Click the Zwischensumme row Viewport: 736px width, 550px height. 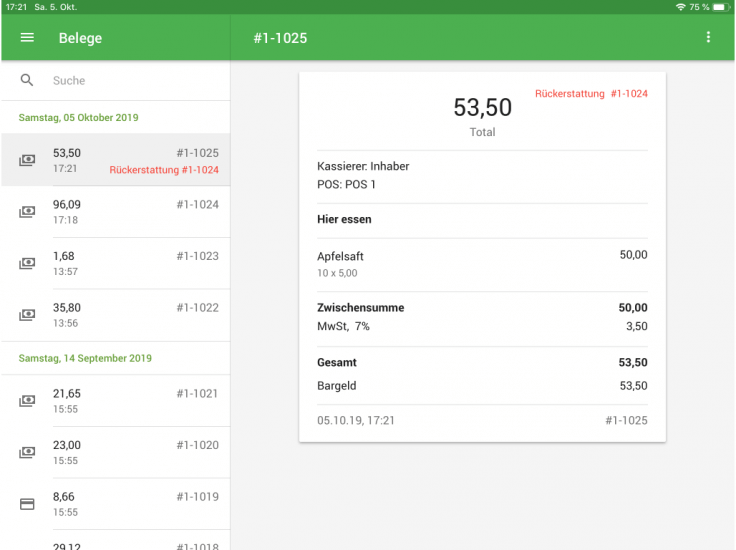click(483, 308)
